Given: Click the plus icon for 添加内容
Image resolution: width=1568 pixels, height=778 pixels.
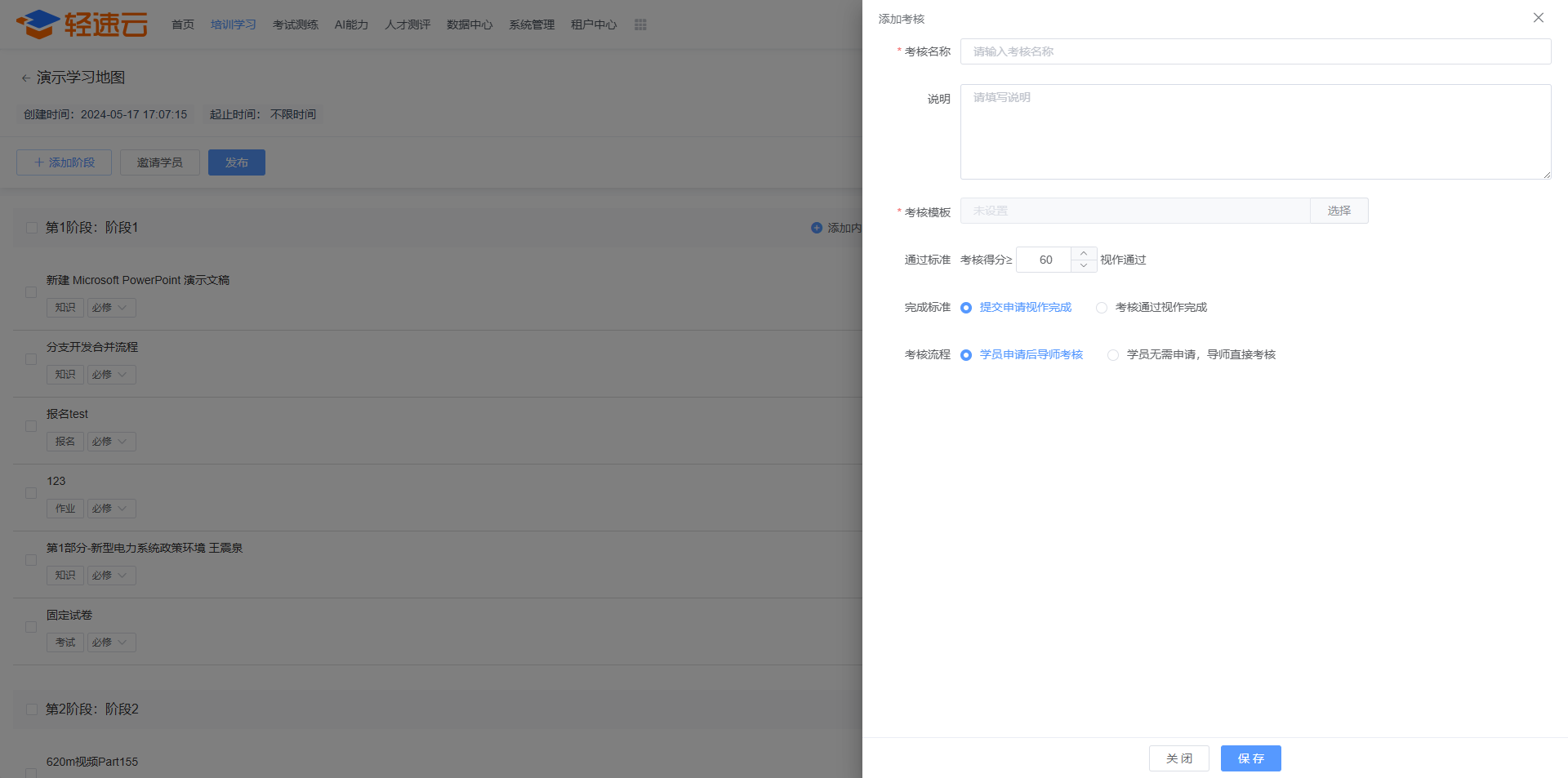Looking at the screenshot, I should point(816,228).
